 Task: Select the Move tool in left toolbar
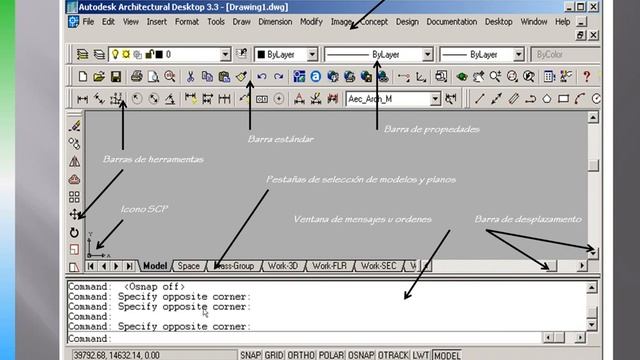pyautogui.click(x=74, y=214)
